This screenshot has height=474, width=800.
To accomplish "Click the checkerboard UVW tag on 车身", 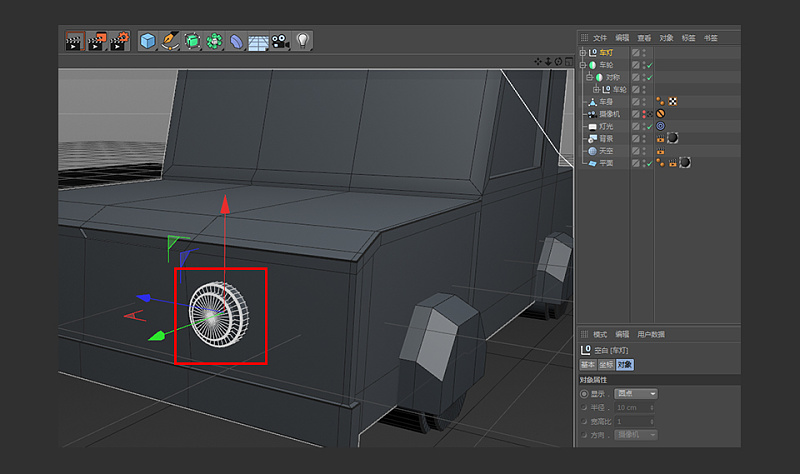I will click(673, 102).
